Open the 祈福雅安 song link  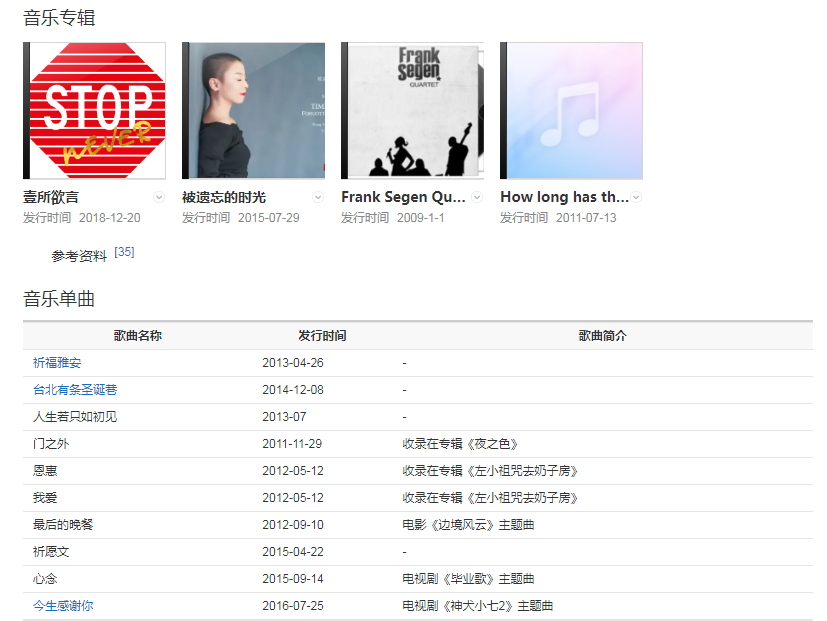click(57, 363)
